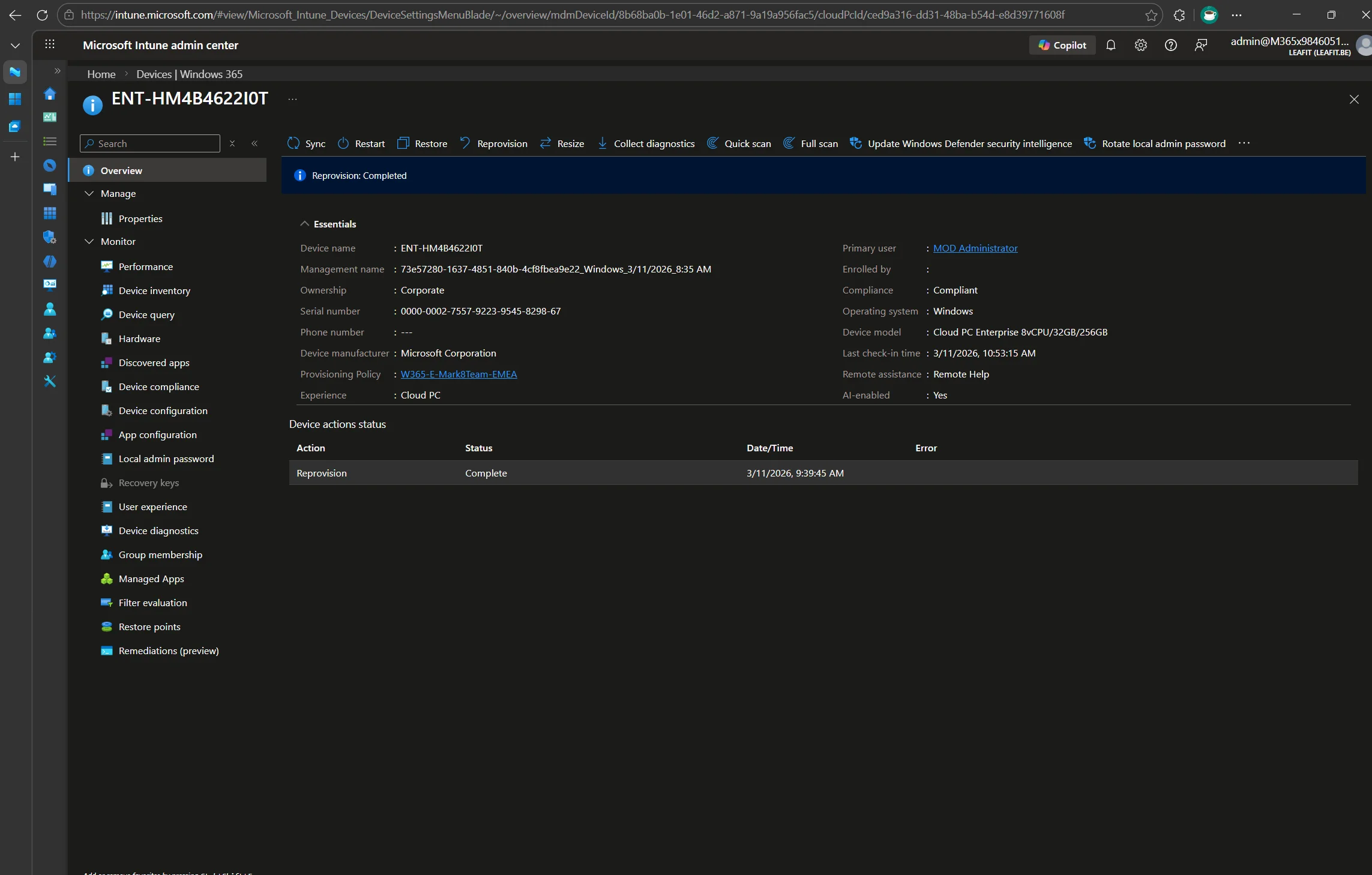
Task: Collapse the Essentials section
Action: pyautogui.click(x=305, y=224)
